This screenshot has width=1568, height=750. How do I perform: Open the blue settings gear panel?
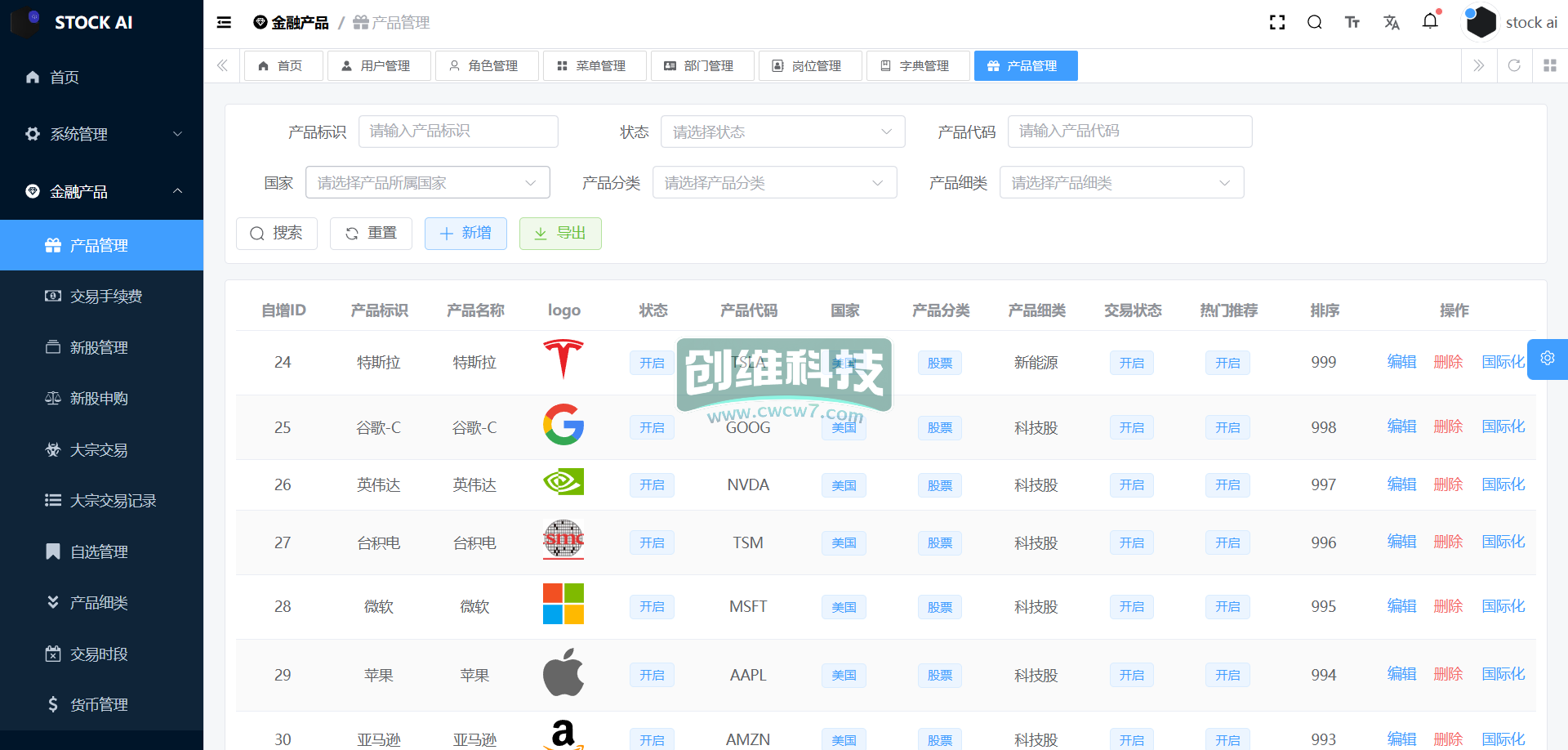tap(1547, 359)
